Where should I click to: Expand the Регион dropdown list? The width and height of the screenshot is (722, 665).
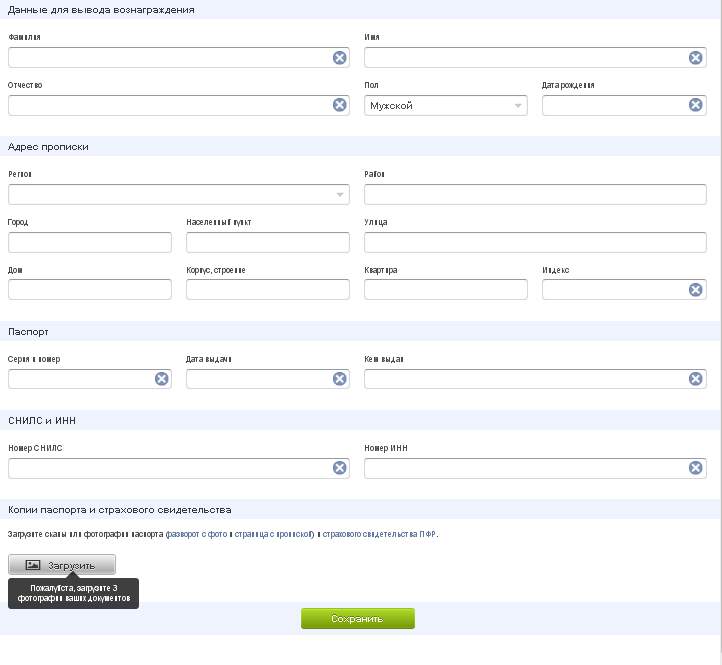178,194
